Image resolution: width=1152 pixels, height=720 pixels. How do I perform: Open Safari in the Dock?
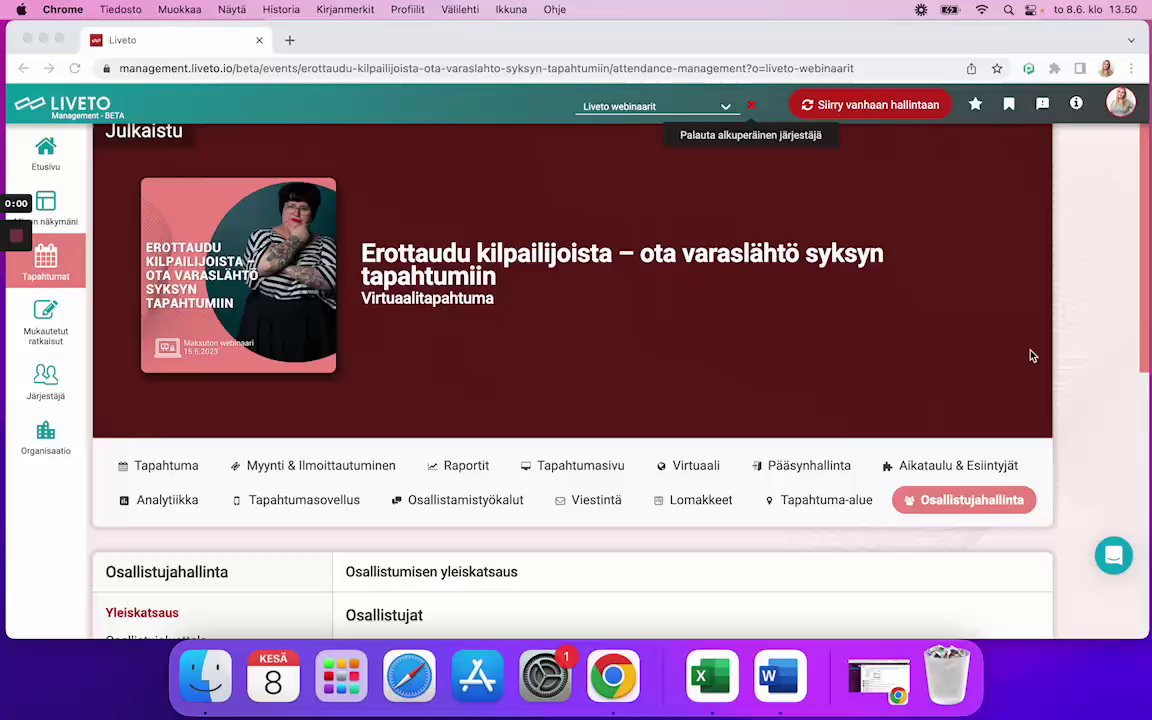click(x=409, y=676)
